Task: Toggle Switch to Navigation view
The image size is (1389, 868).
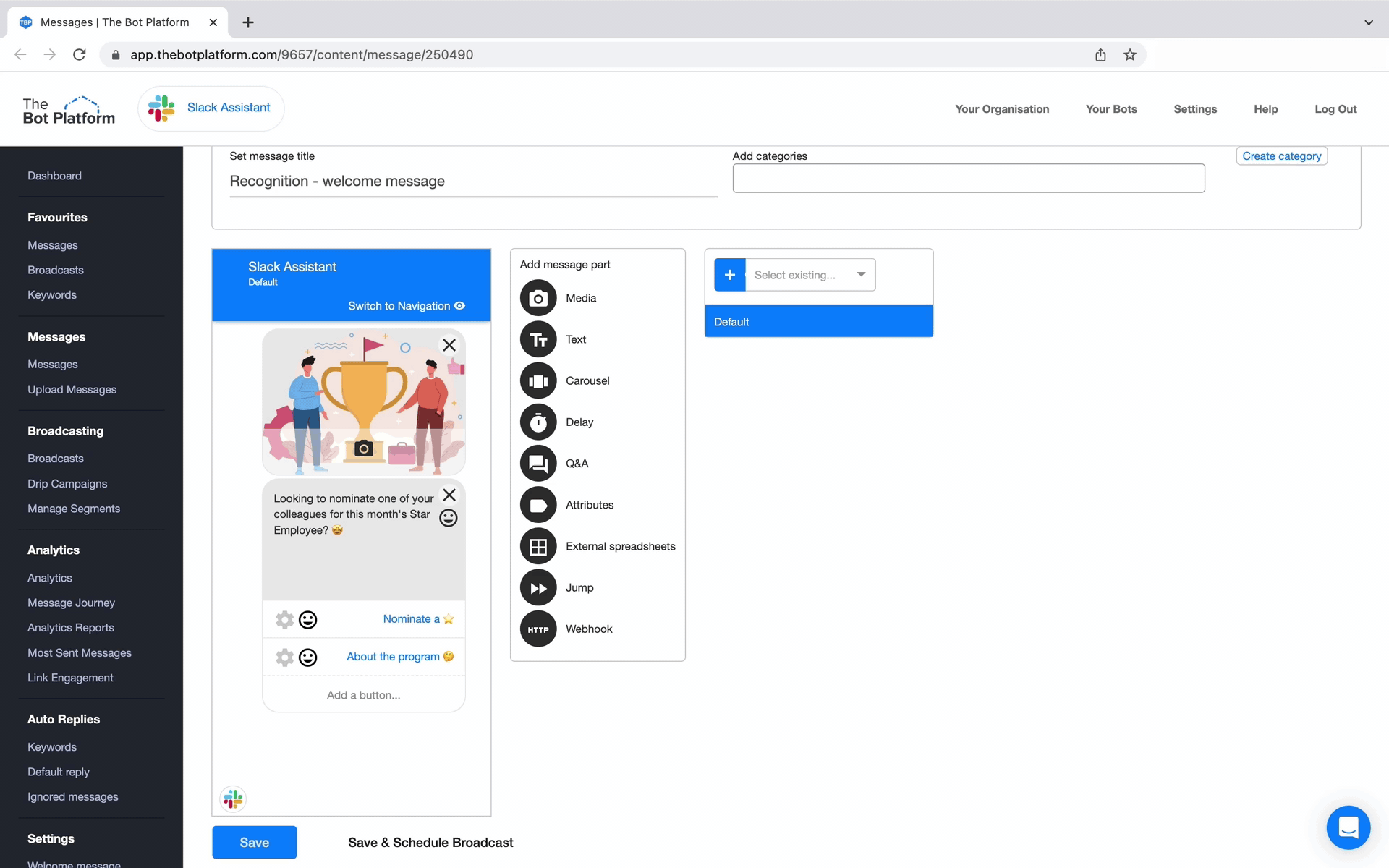Action: [x=405, y=306]
